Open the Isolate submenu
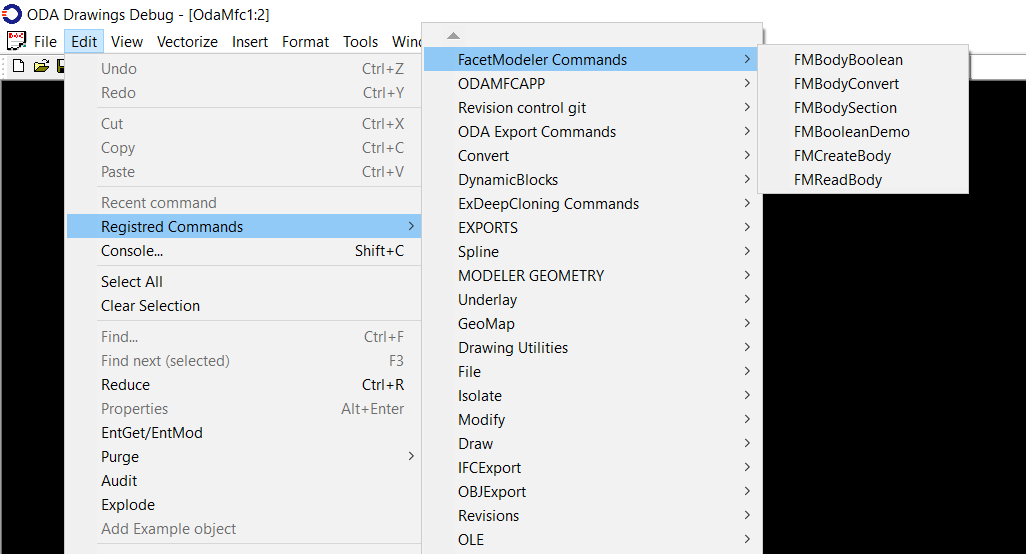1026x554 pixels. tap(590, 396)
